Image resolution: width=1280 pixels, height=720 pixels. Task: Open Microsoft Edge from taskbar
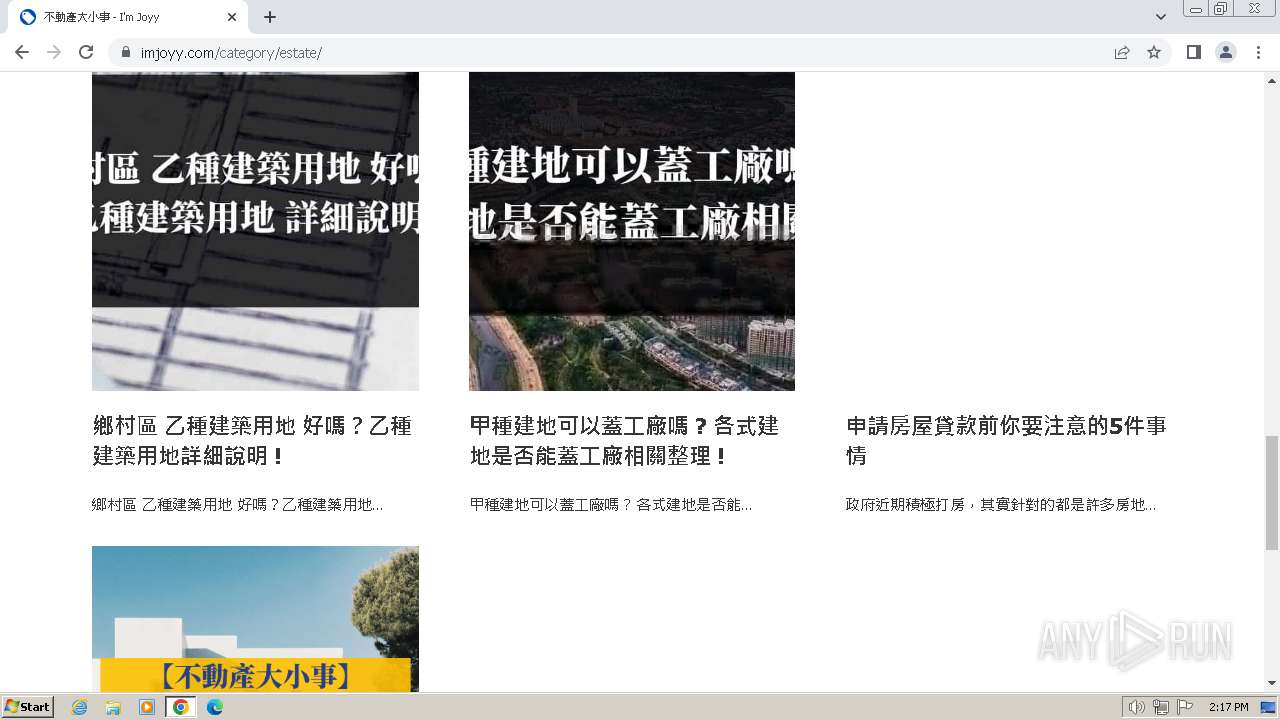point(215,707)
